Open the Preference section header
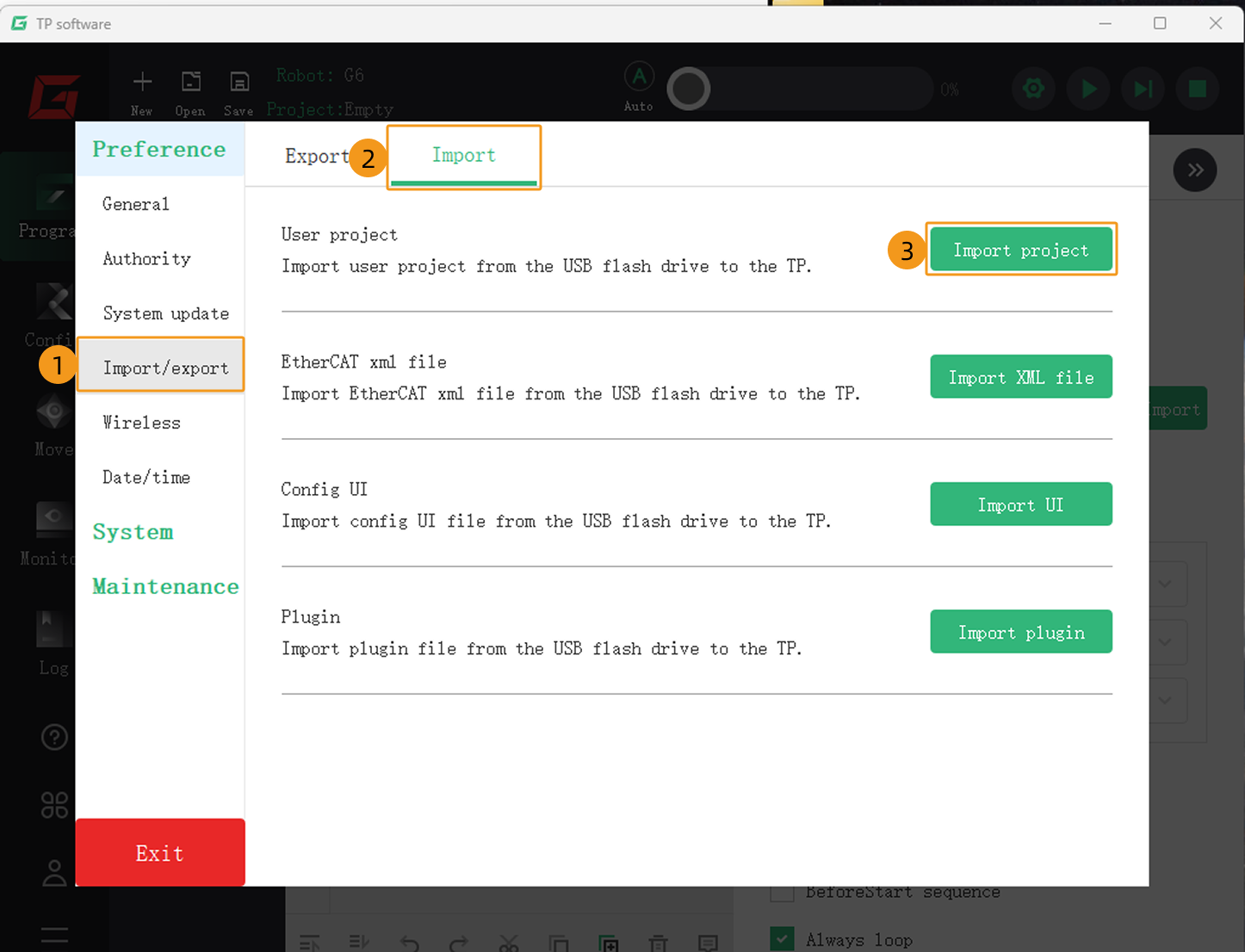The width and height of the screenshot is (1245, 952). 159,149
